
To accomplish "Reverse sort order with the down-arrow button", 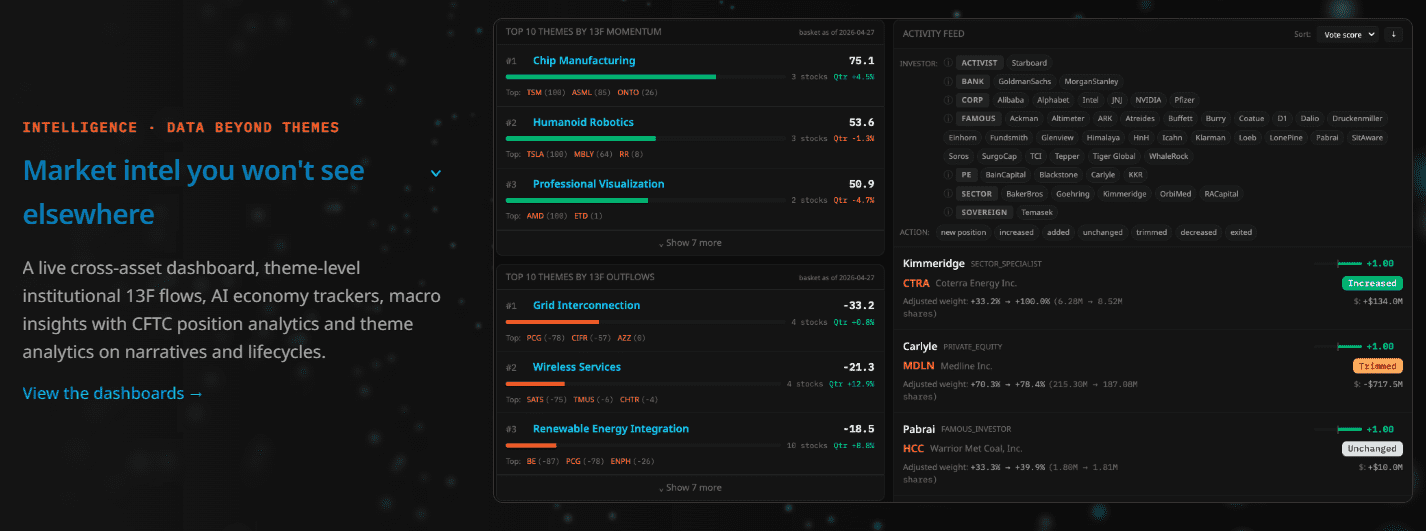I will tap(1394, 34).
